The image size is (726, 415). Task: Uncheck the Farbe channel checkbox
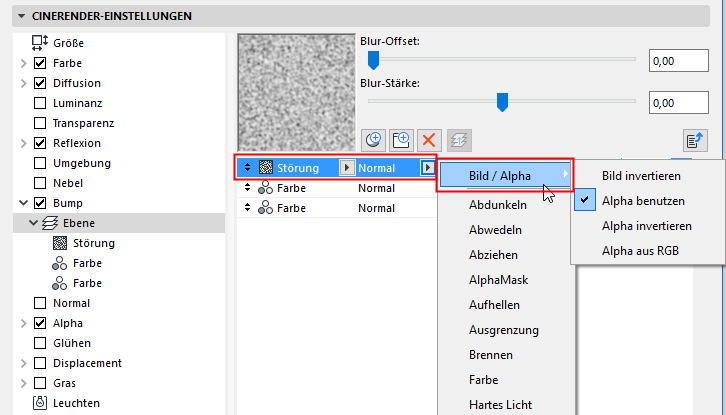coord(40,63)
